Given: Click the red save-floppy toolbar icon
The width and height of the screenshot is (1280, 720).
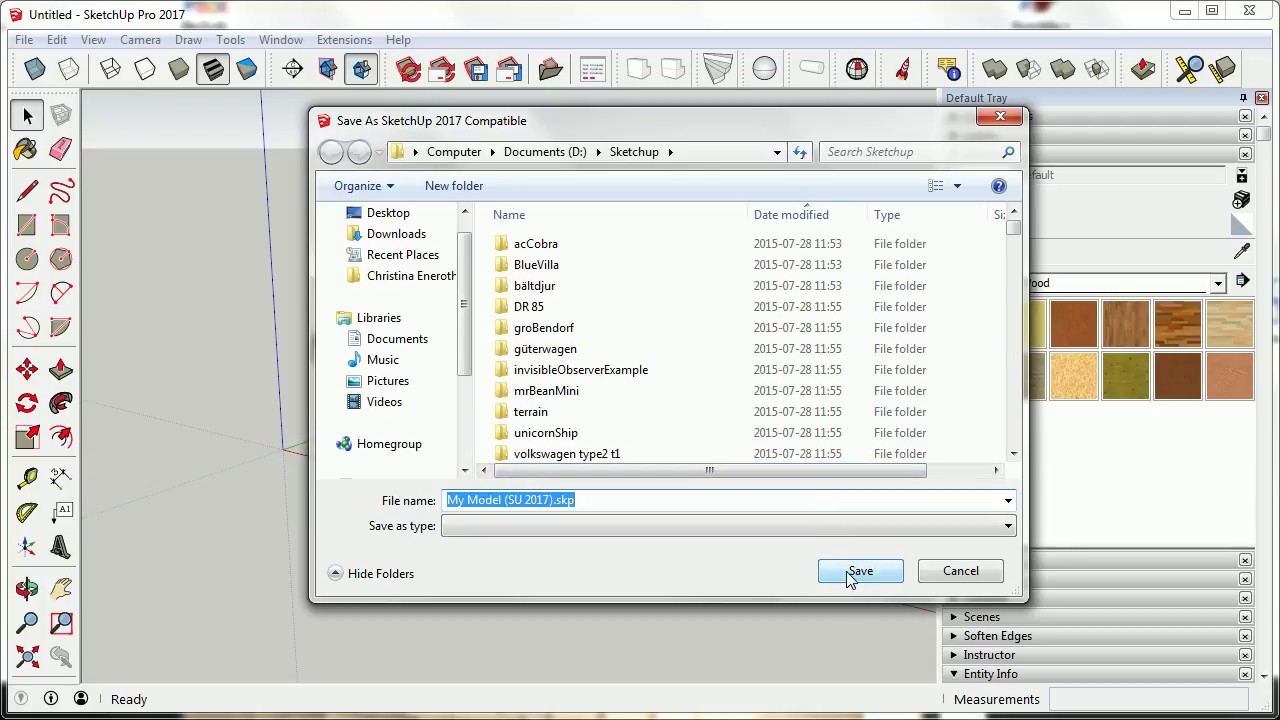Looking at the screenshot, I should (477, 69).
